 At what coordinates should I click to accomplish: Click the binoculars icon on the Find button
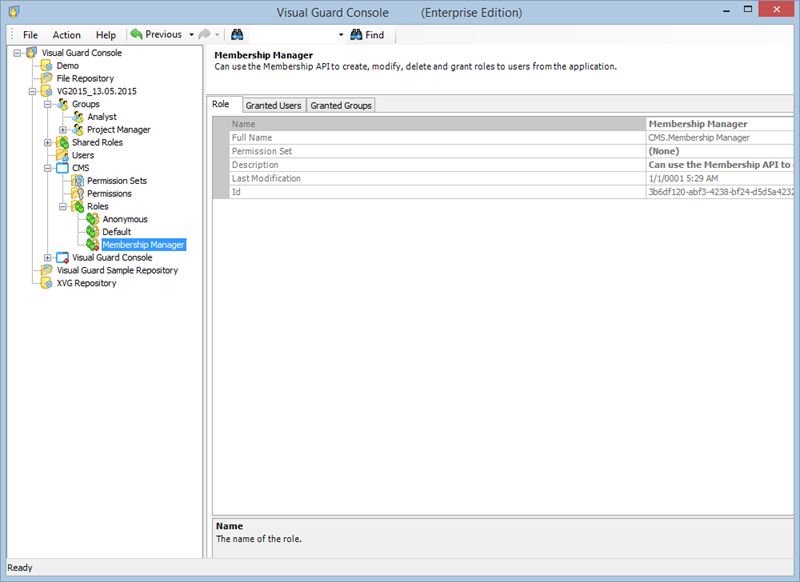click(356, 34)
